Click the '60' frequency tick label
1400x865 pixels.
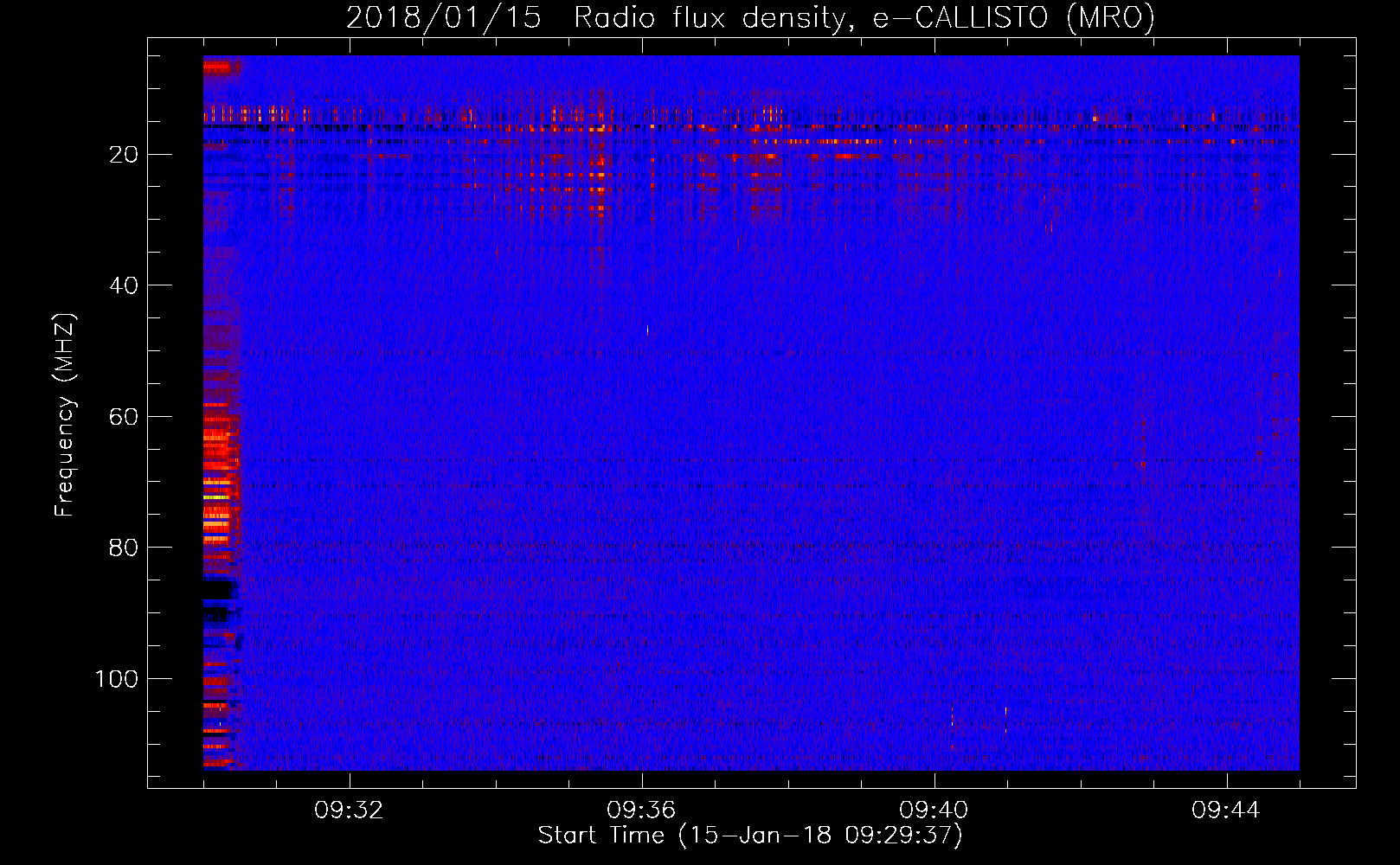(x=124, y=417)
